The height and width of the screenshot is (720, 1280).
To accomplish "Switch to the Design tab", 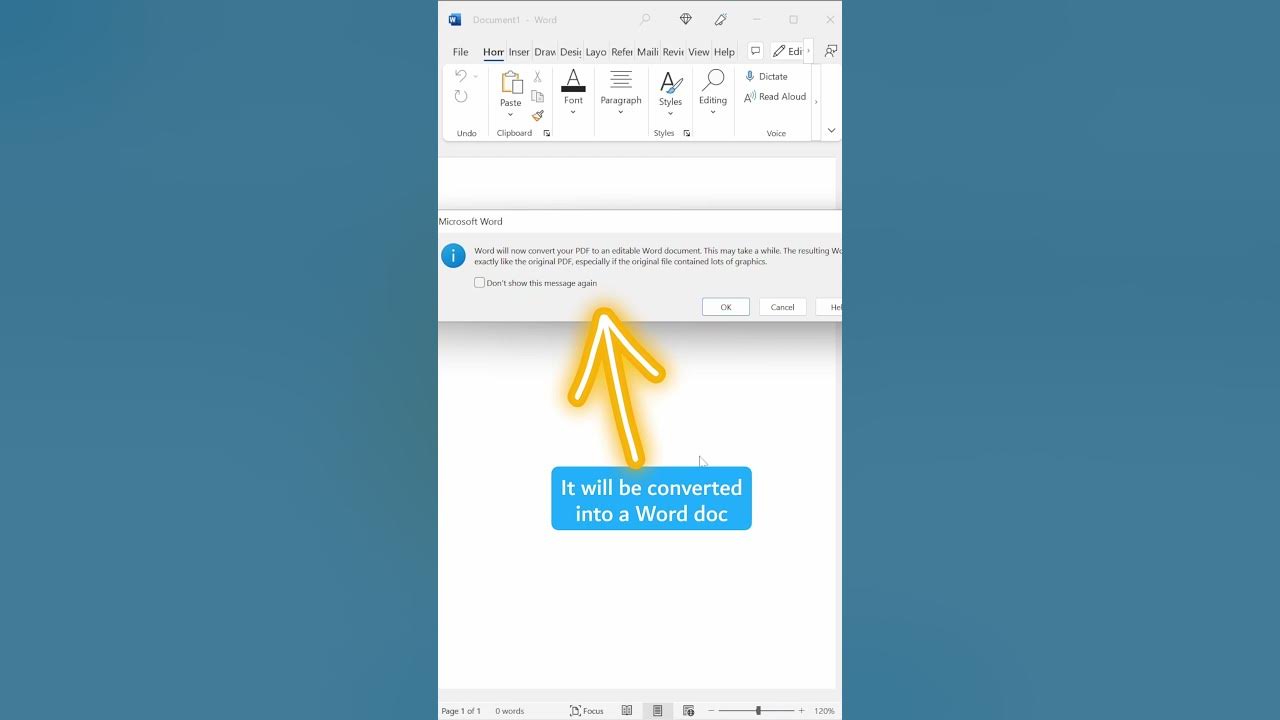I will coord(571,52).
